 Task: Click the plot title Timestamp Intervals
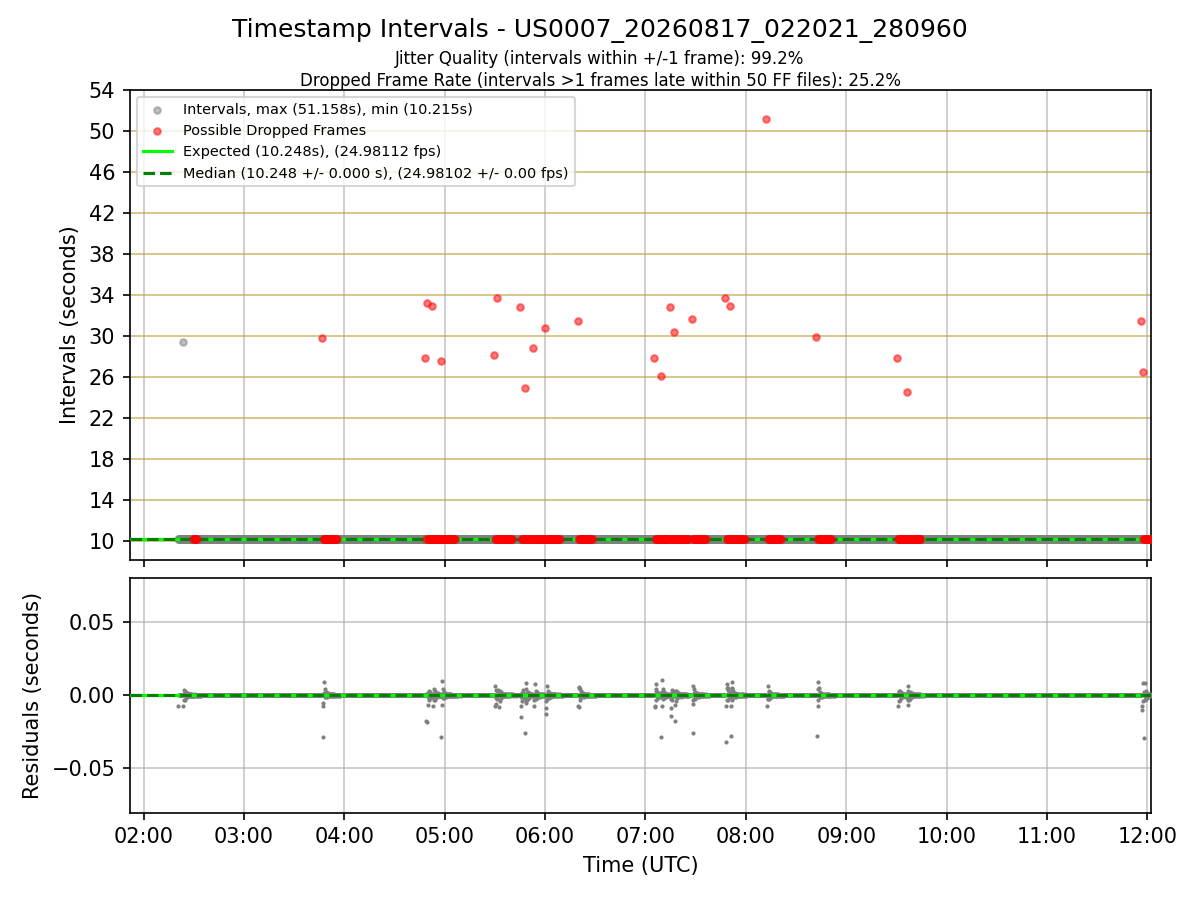click(x=599, y=29)
